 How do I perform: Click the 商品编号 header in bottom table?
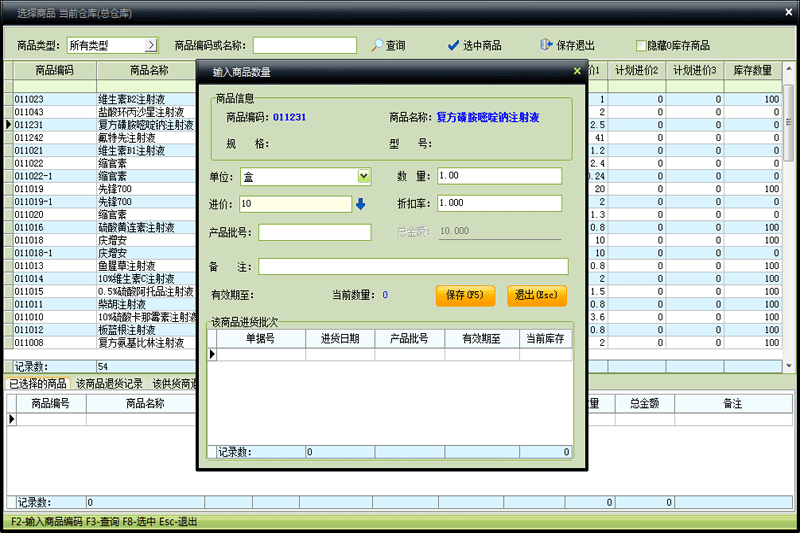pyautogui.click(x=51, y=403)
